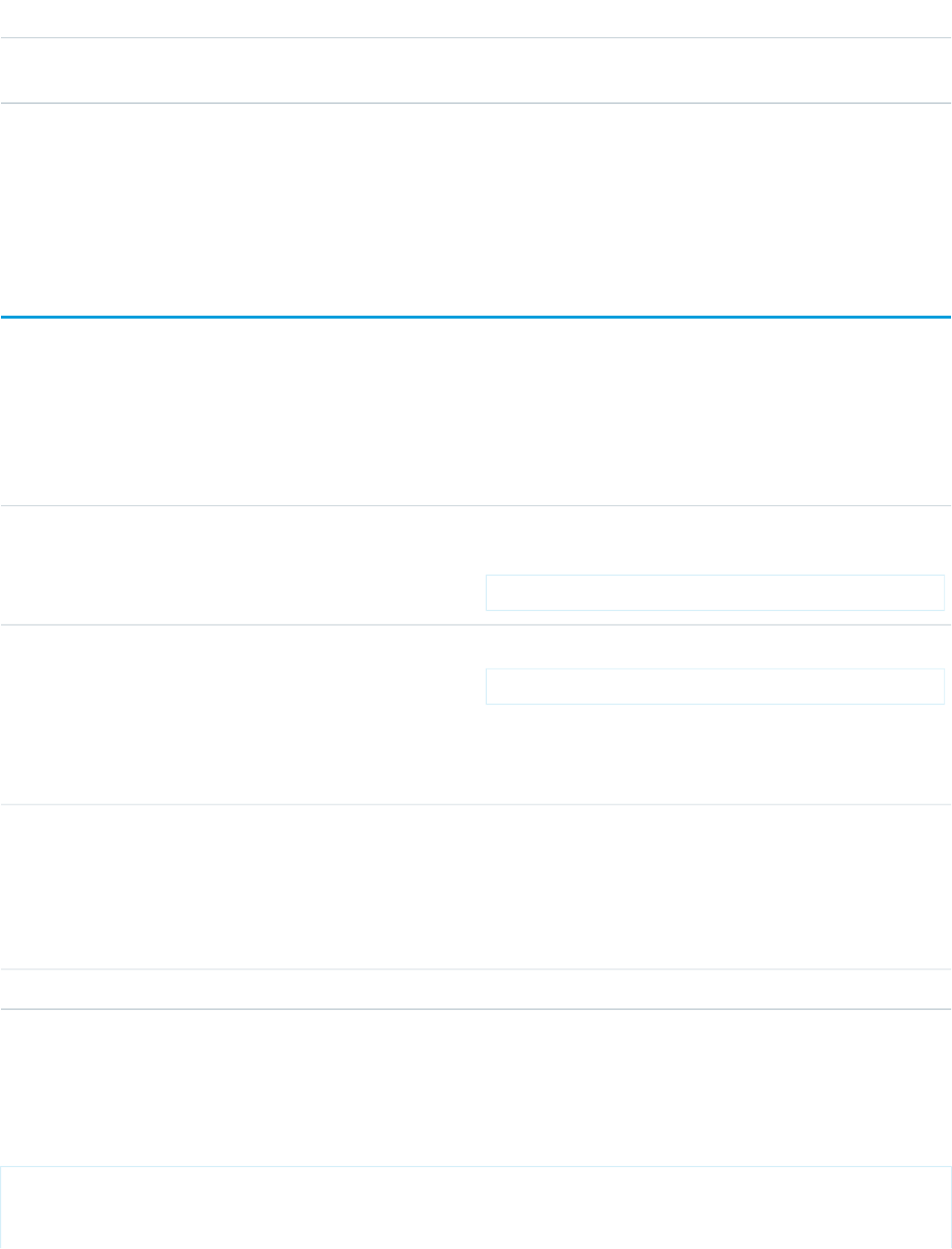This screenshot has width=952, height=1249.
Task: Click blank section directly below blue divider
Action: point(476,410)
